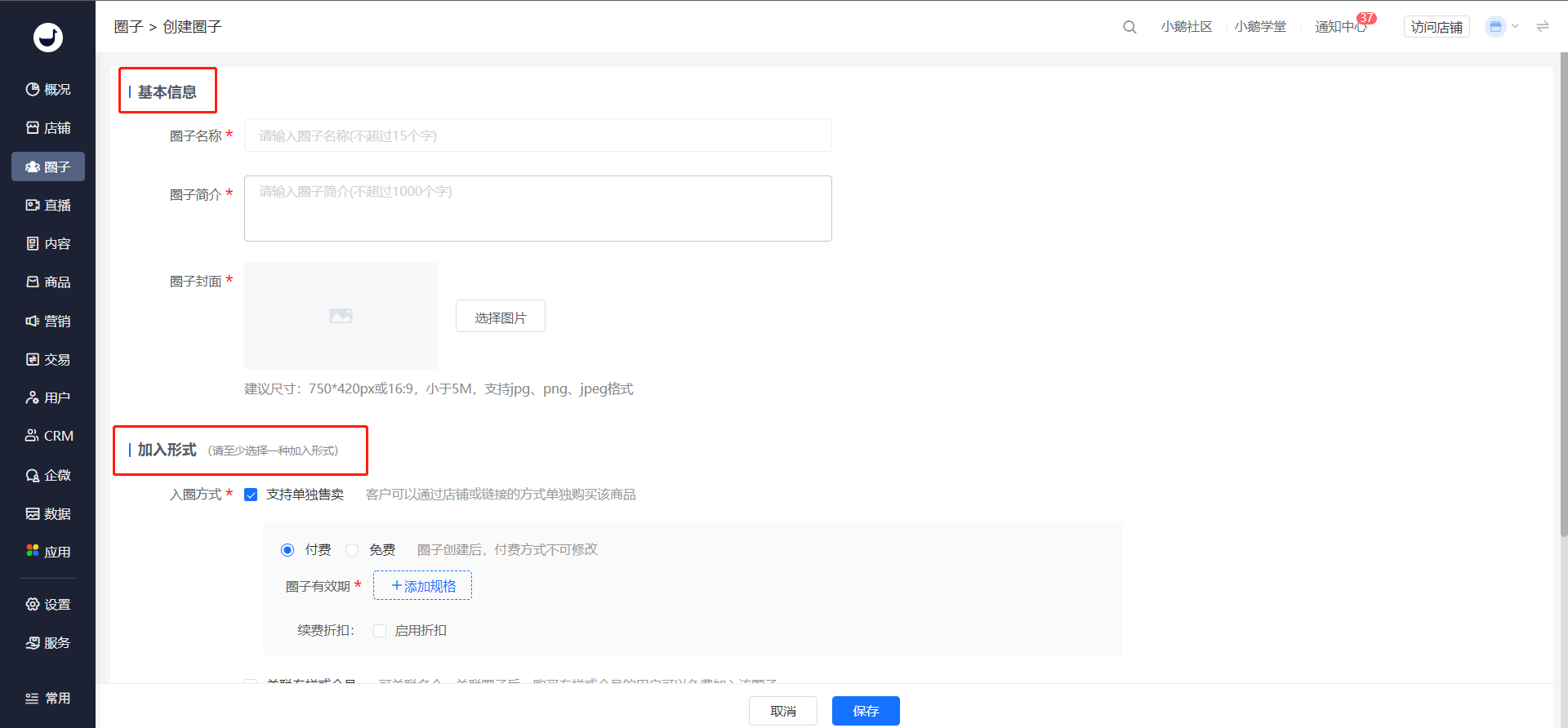The image size is (1568, 728).
Task: Click the 访问店铺 button
Action: pyautogui.click(x=1437, y=27)
